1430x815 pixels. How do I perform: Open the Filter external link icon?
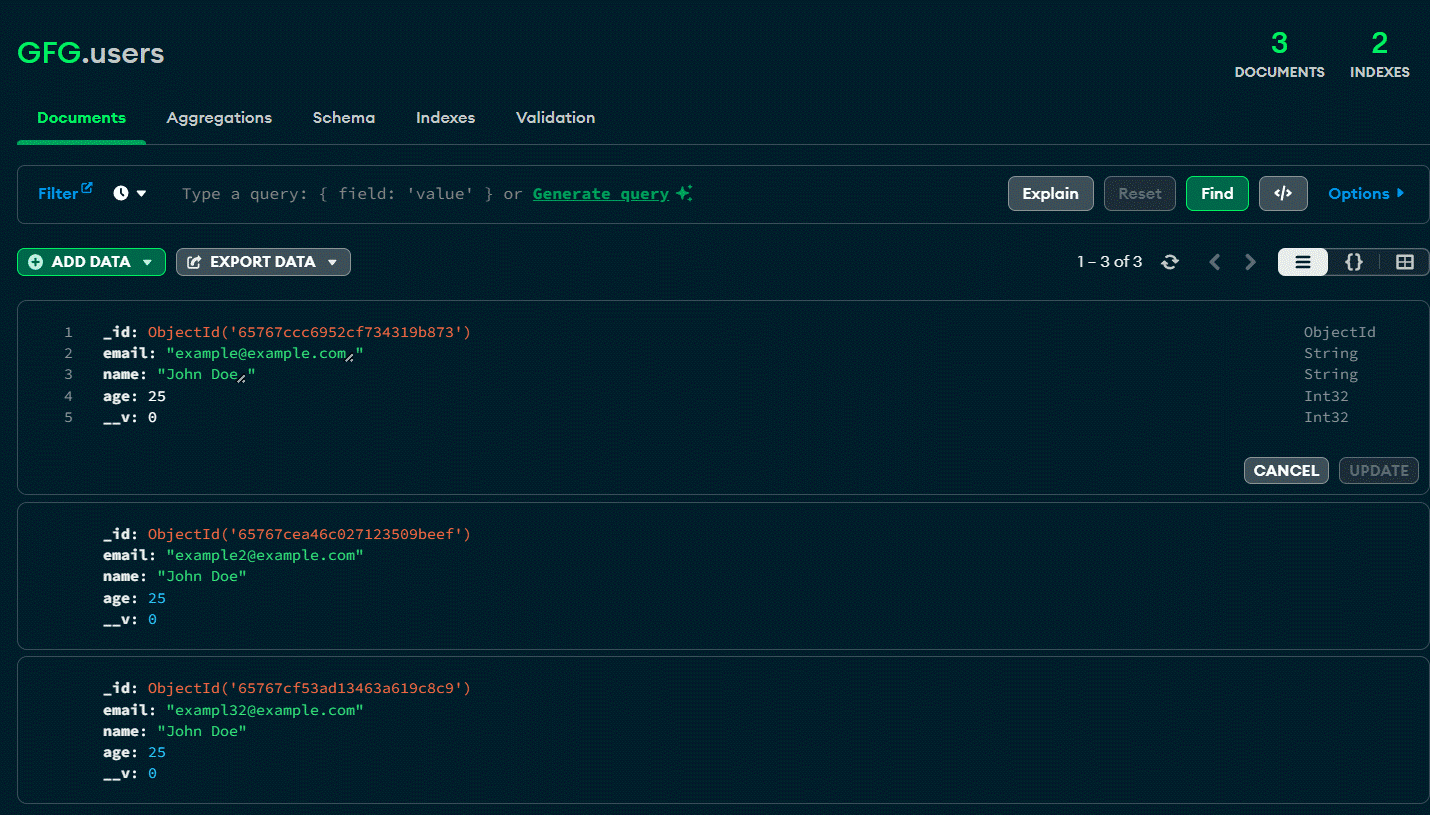pyautogui.click(x=87, y=188)
